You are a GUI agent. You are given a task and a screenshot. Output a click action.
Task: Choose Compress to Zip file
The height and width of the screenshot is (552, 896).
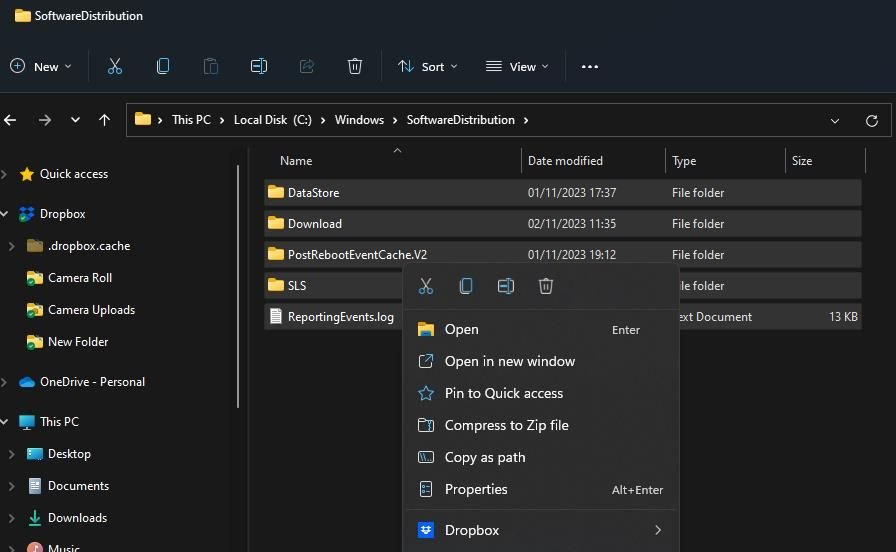coord(506,425)
